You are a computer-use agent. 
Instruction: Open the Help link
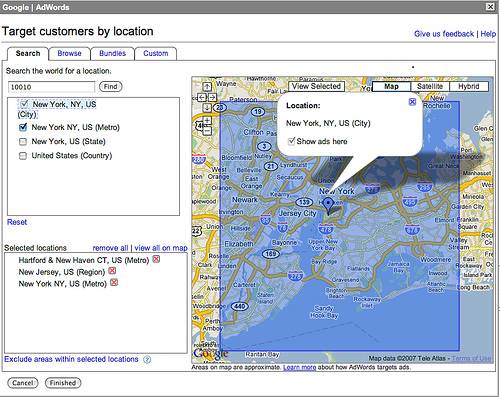[x=488, y=34]
